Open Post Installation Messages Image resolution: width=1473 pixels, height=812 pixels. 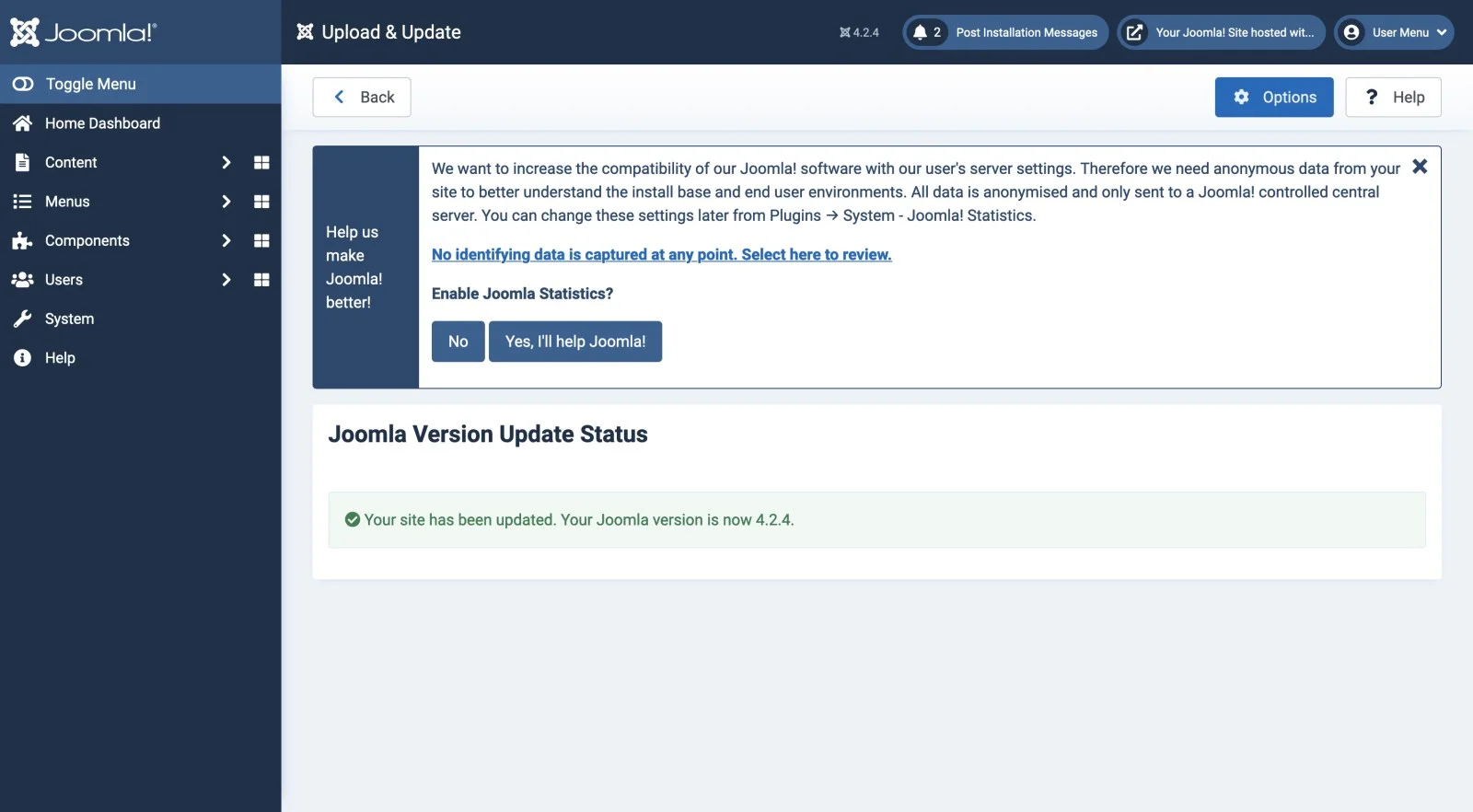point(1005,32)
